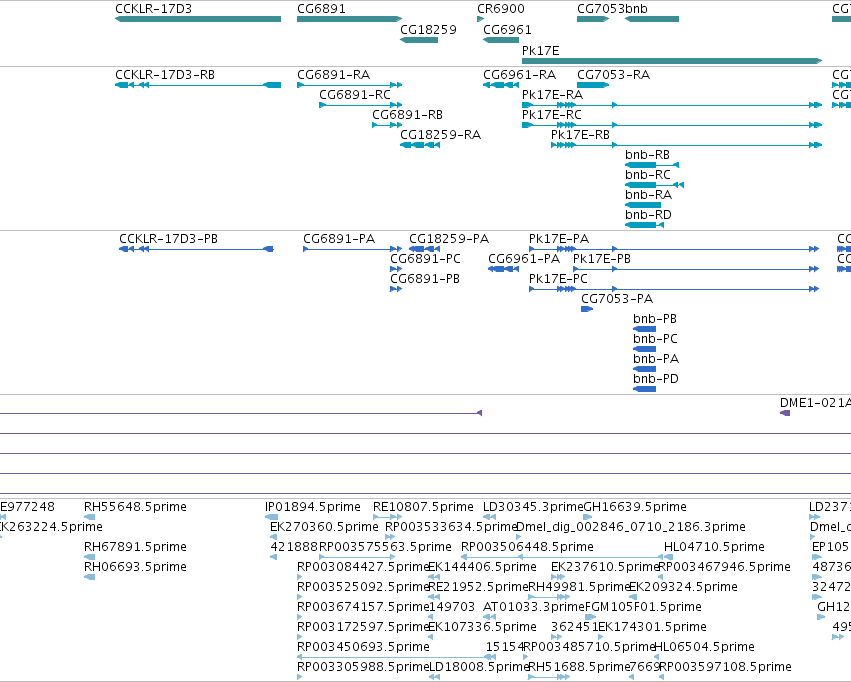Click EST LD30345.3prime
851x682 pixels.
point(533,507)
